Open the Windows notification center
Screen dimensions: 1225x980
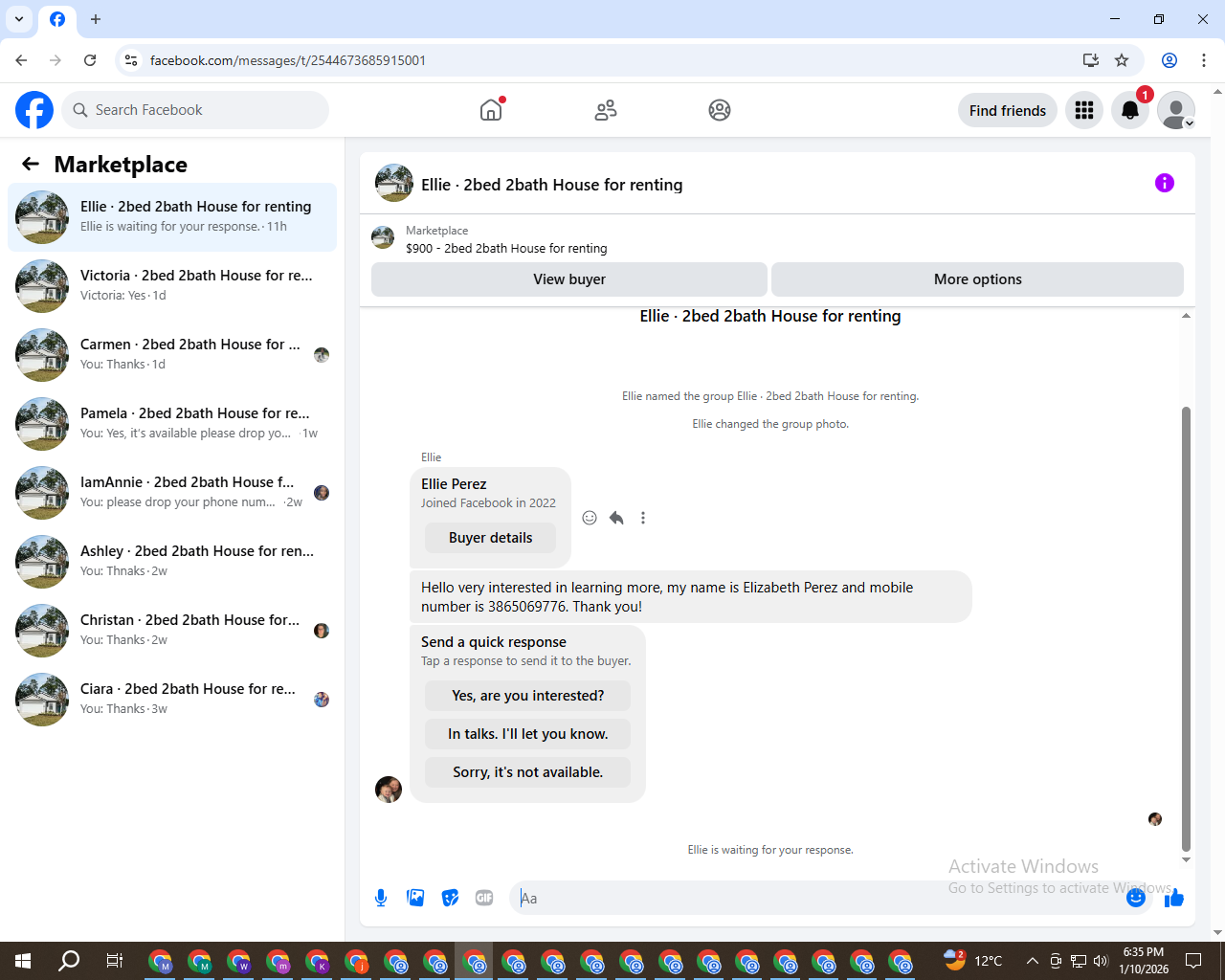point(1193,961)
